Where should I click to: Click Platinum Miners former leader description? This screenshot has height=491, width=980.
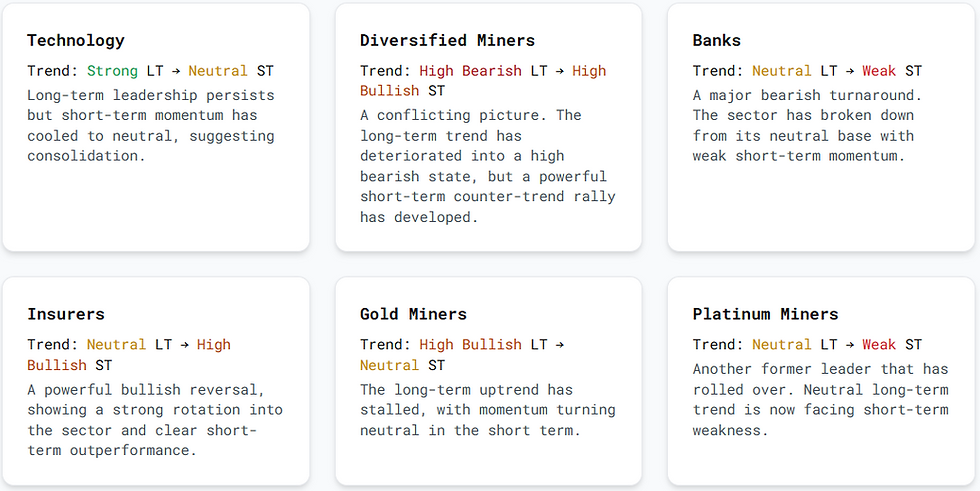coord(820,400)
